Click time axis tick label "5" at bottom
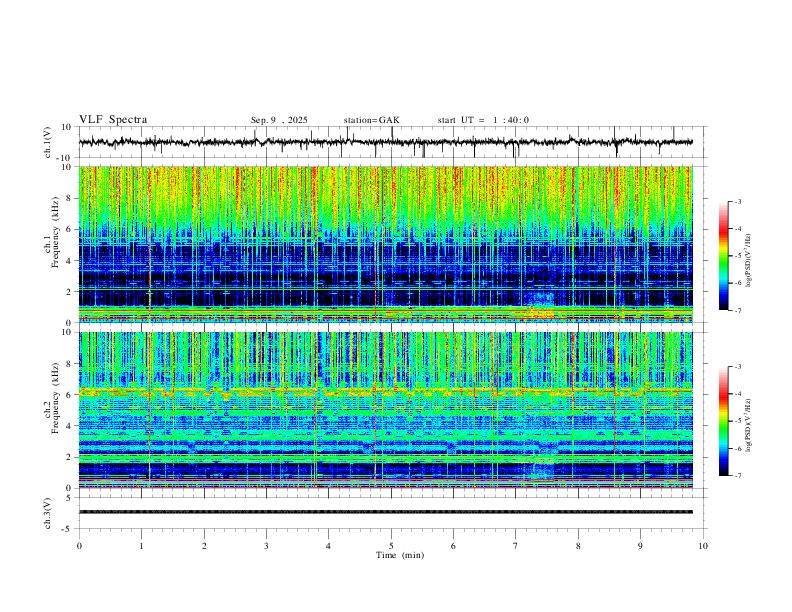 pos(391,546)
